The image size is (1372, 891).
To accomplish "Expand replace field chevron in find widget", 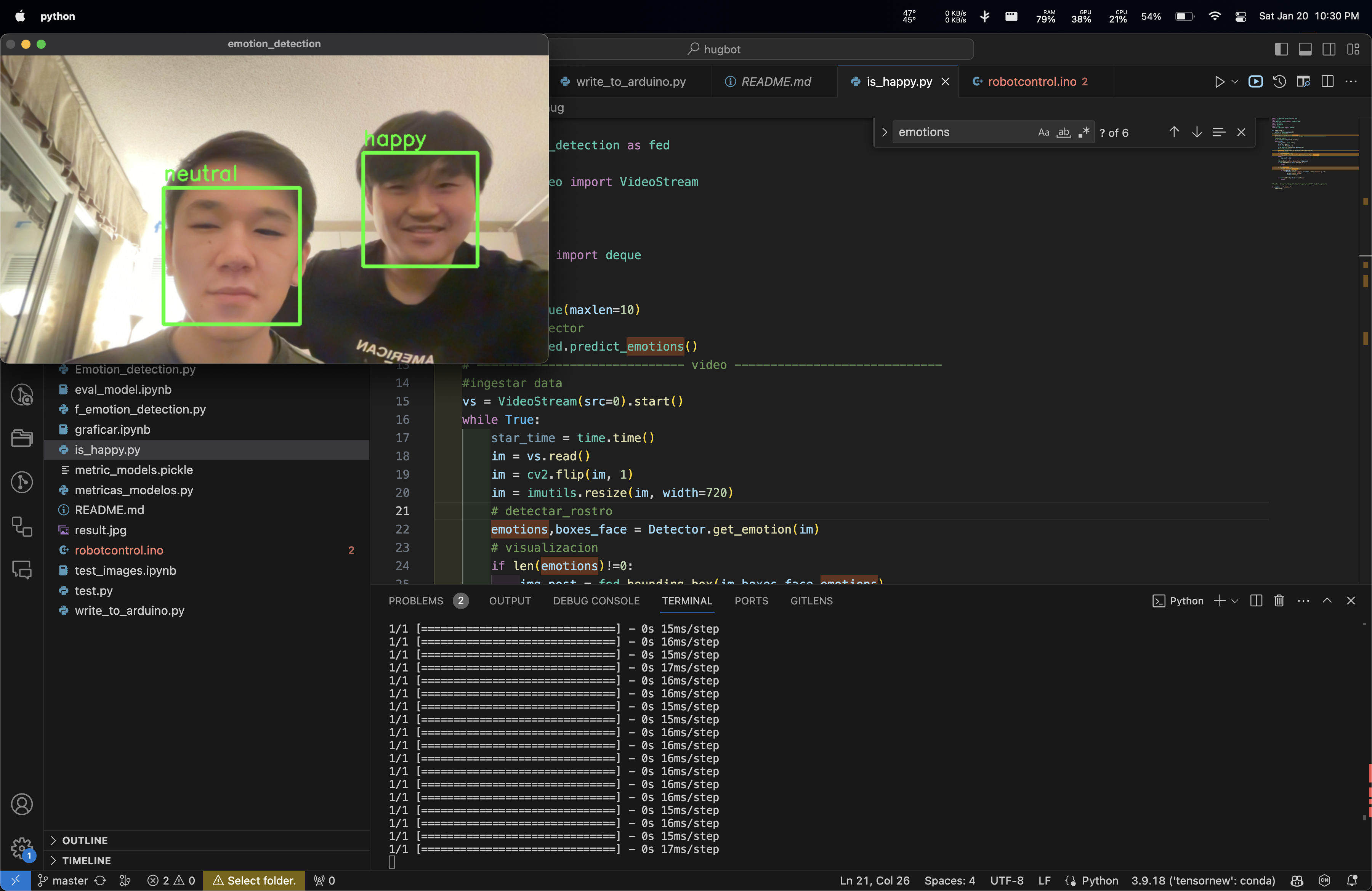I will [884, 132].
